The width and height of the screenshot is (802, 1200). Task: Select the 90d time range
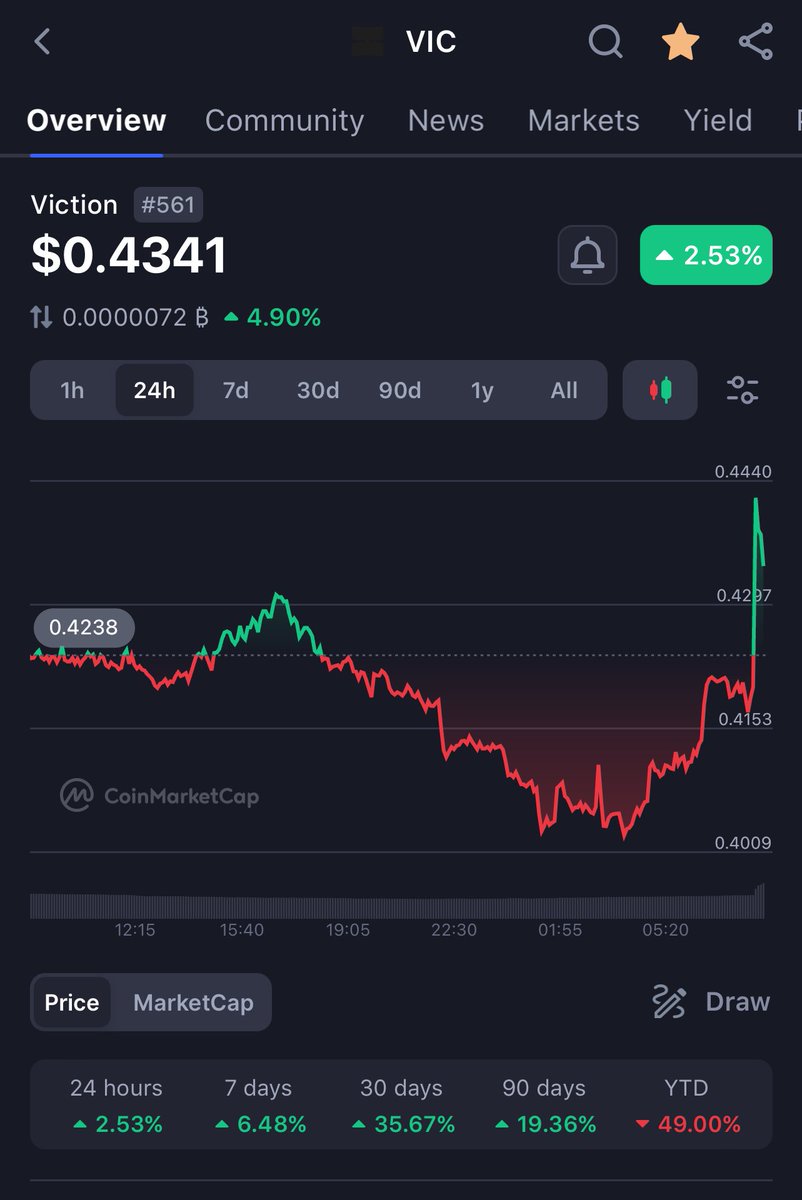[x=400, y=390]
